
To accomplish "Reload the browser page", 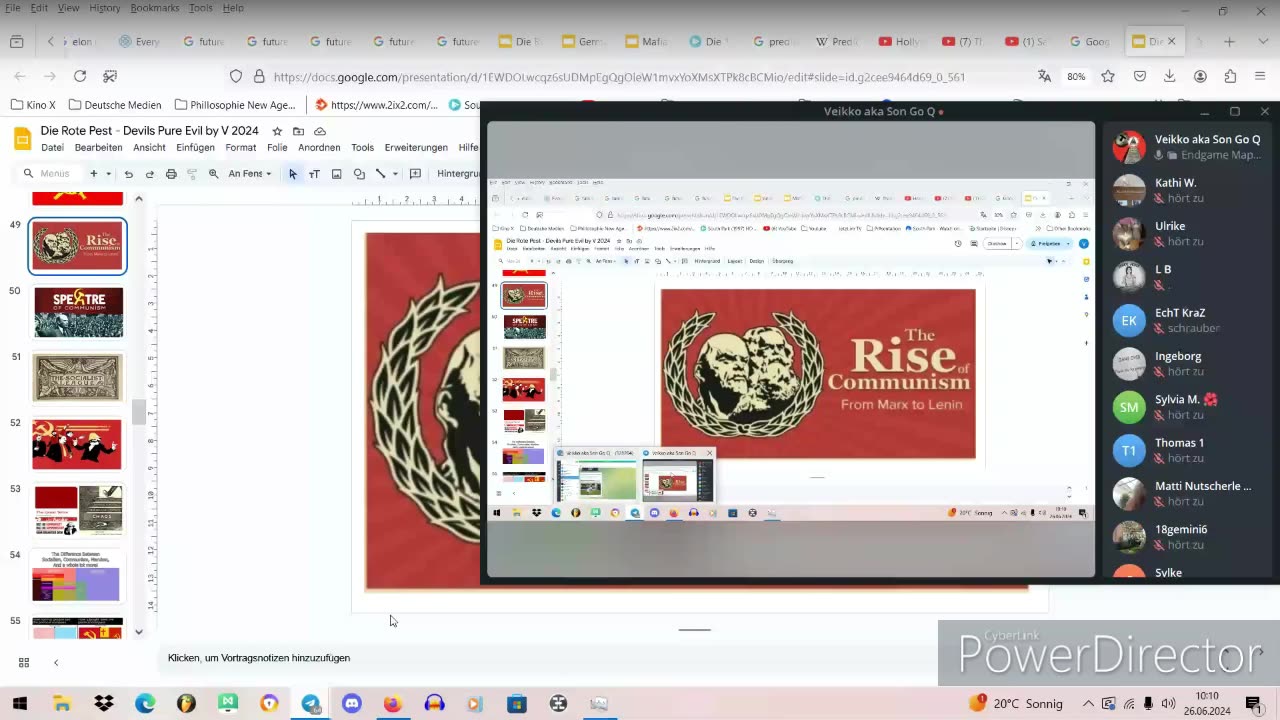I will point(80,76).
